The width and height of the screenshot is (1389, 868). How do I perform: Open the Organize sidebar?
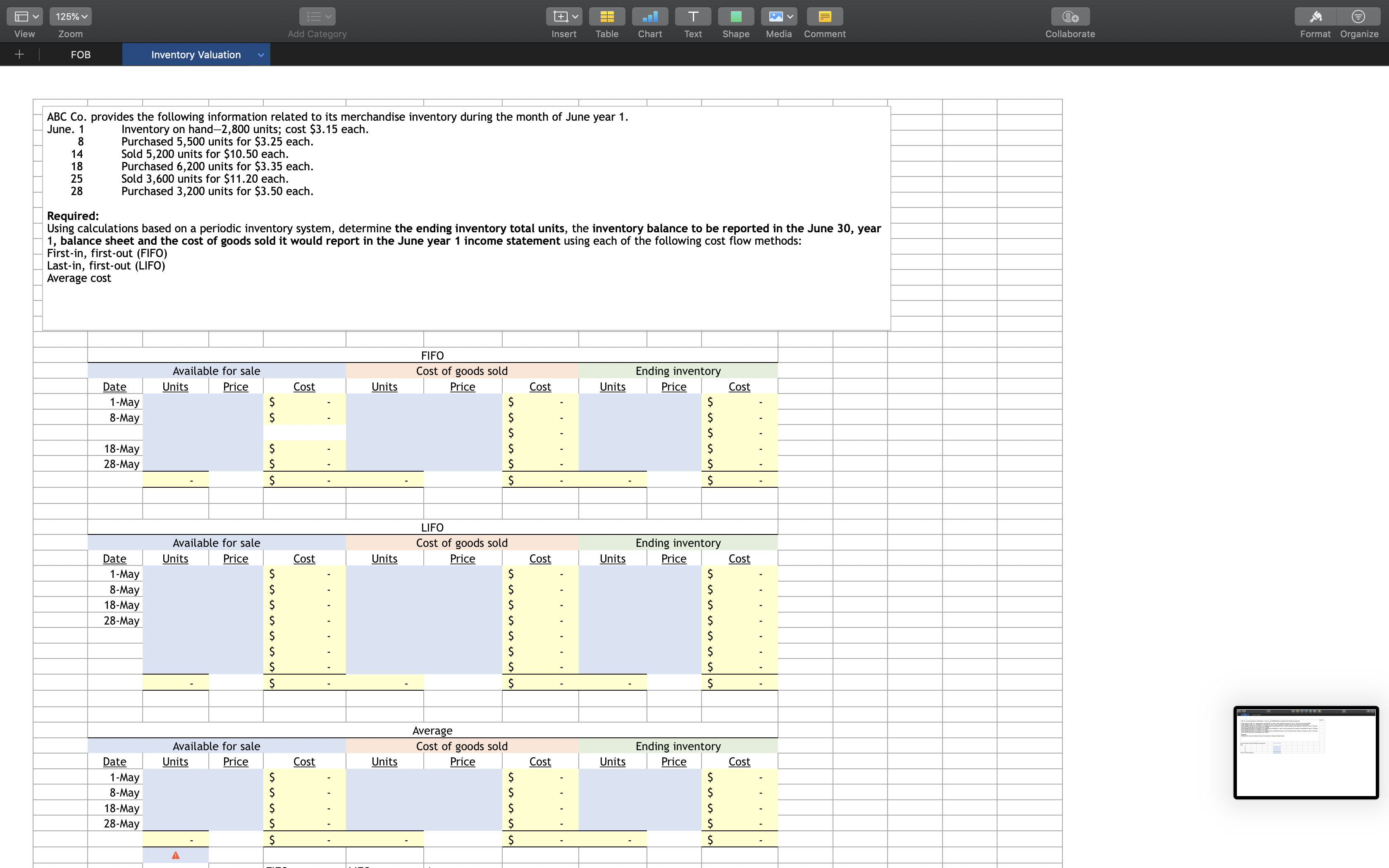pos(1358,17)
